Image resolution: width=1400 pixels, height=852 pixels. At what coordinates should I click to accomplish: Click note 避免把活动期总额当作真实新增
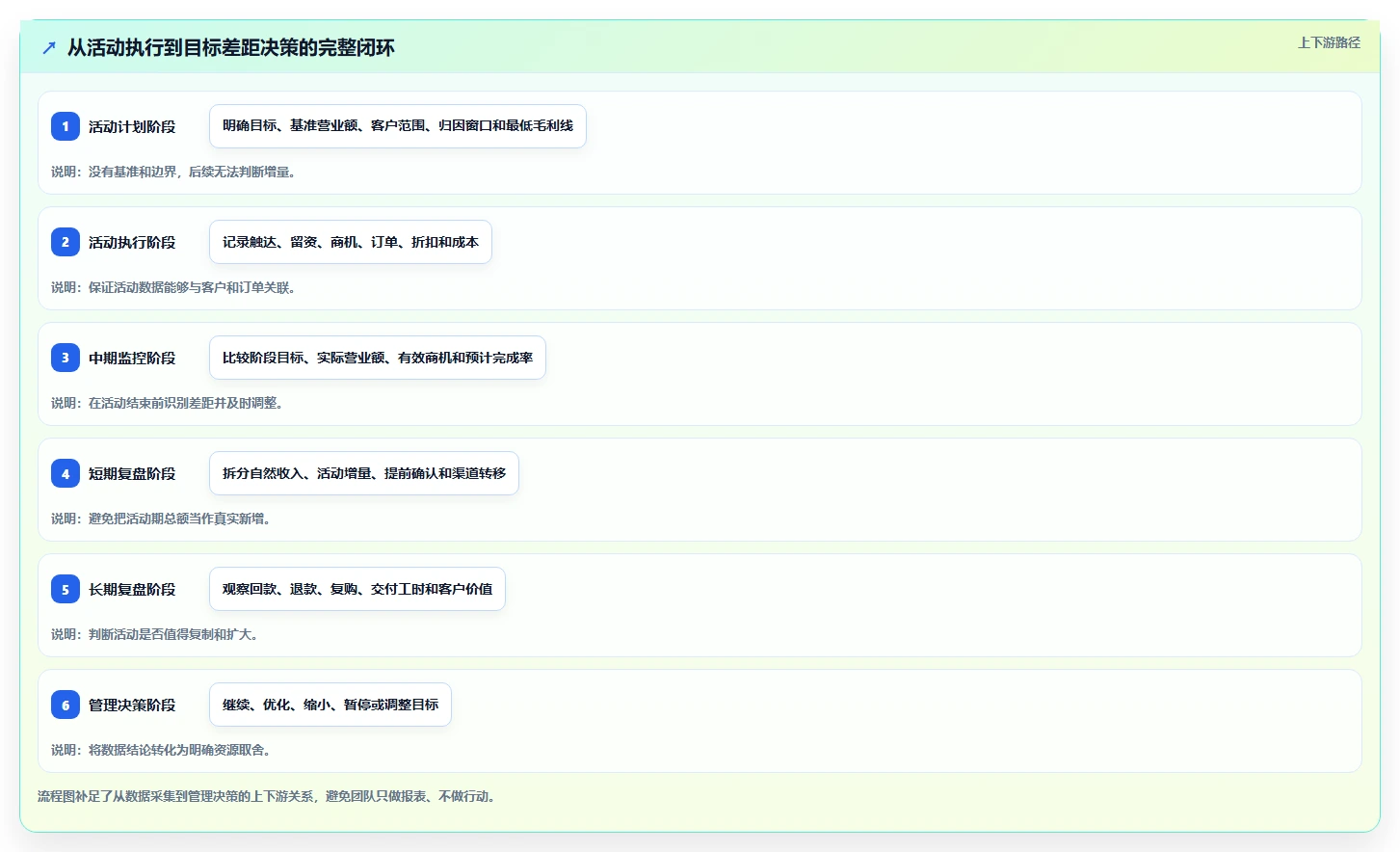(x=161, y=519)
